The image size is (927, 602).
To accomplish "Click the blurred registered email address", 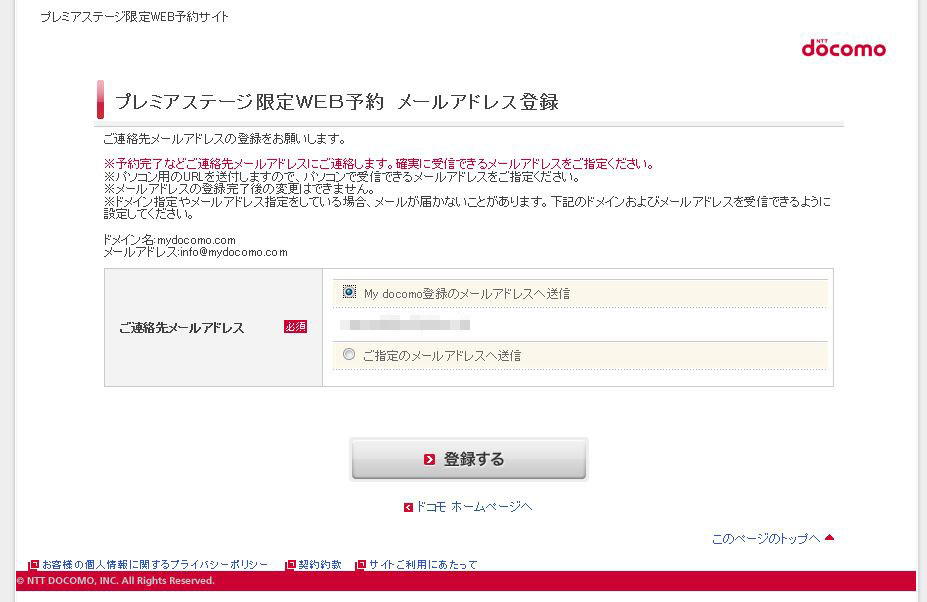I will [x=405, y=325].
